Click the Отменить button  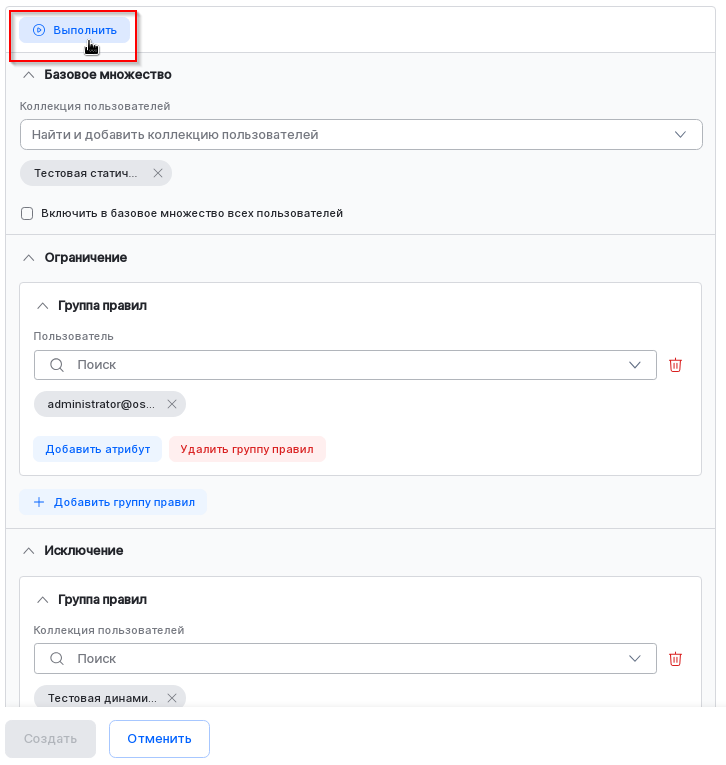point(159,739)
